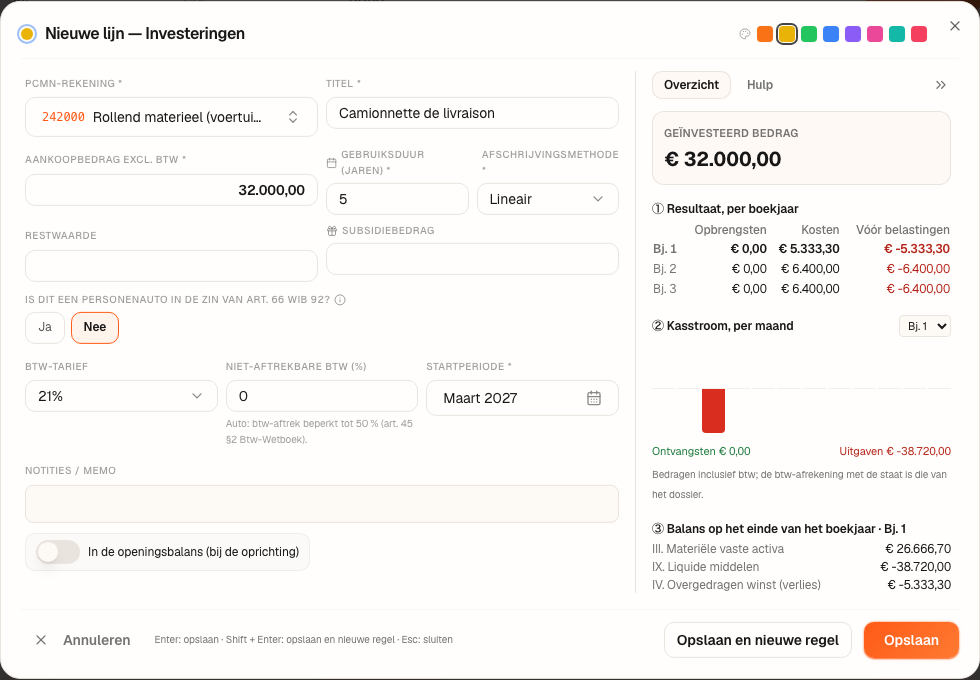Choose the purple color swatch
This screenshot has width=980, height=680.
[x=852, y=34]
